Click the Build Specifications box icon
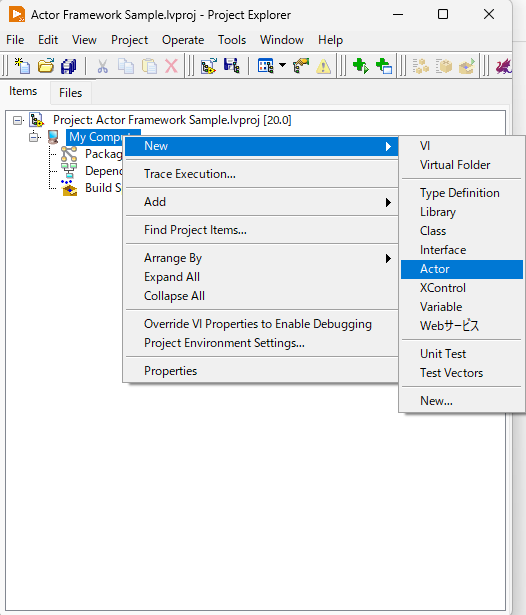 point(69,188)
